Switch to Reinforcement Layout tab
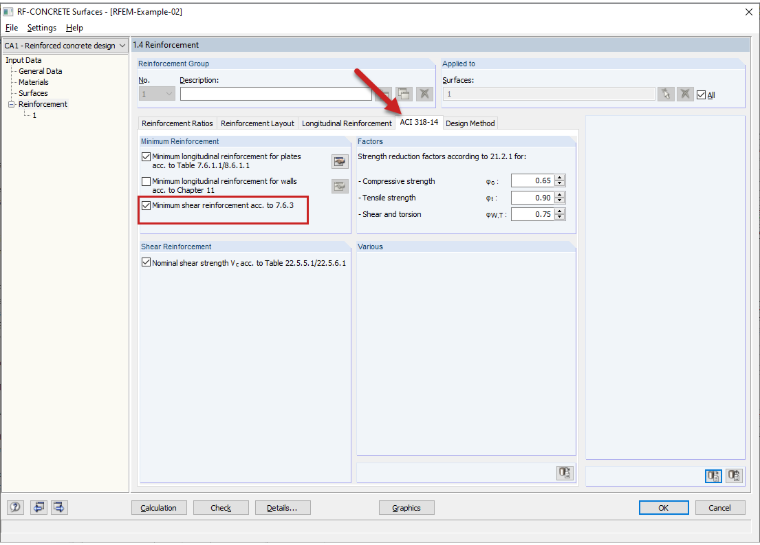Image resolution: width=760 pixels, height=545 pixels. tap(257, 123)
